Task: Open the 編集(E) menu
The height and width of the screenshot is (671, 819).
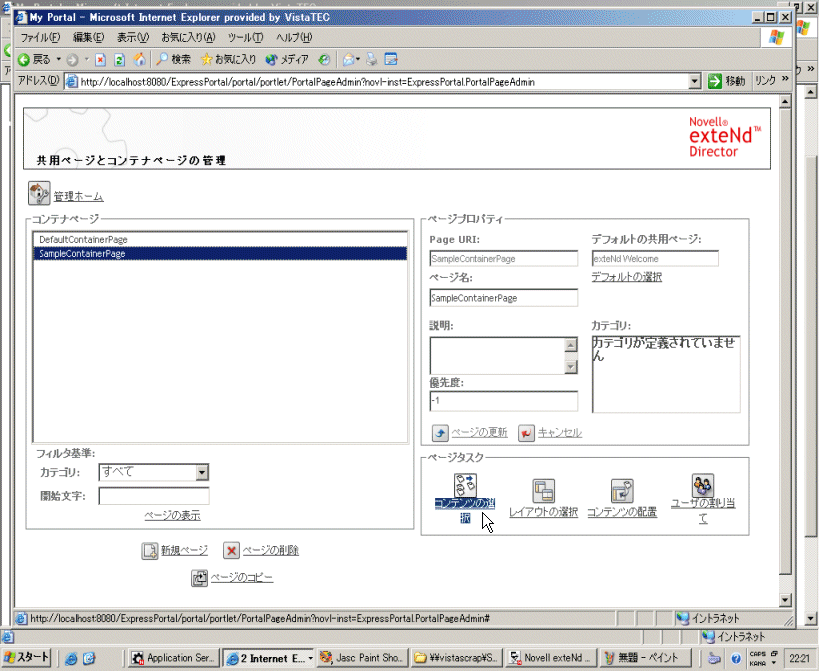Action: (x=88, y=38)
